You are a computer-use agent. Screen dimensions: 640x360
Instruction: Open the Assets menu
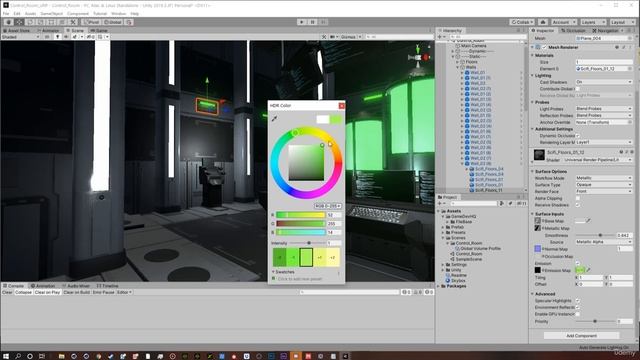pos(30,13)
